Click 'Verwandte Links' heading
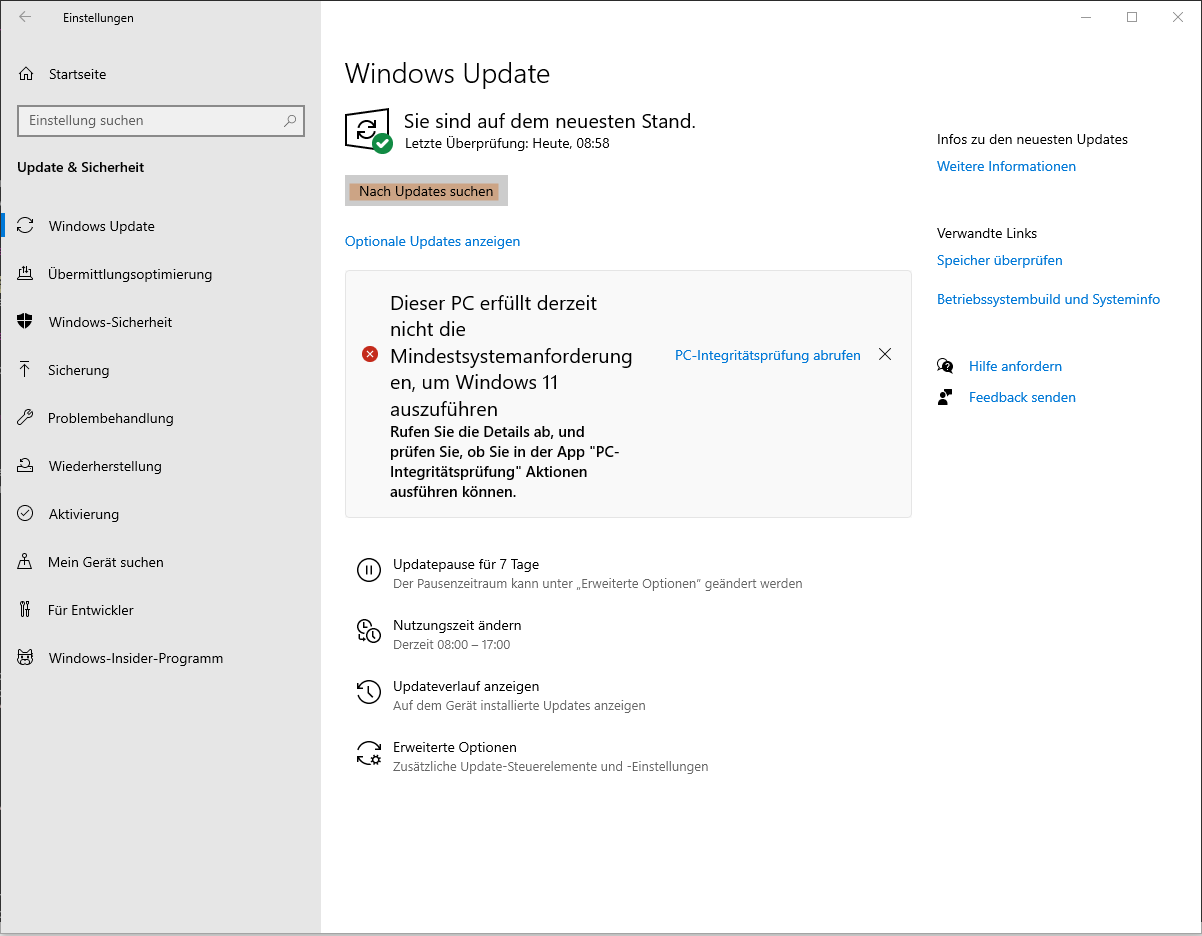Image resolution: width=1202 pixels, height=936 pixels. click(x=987, y=233)
